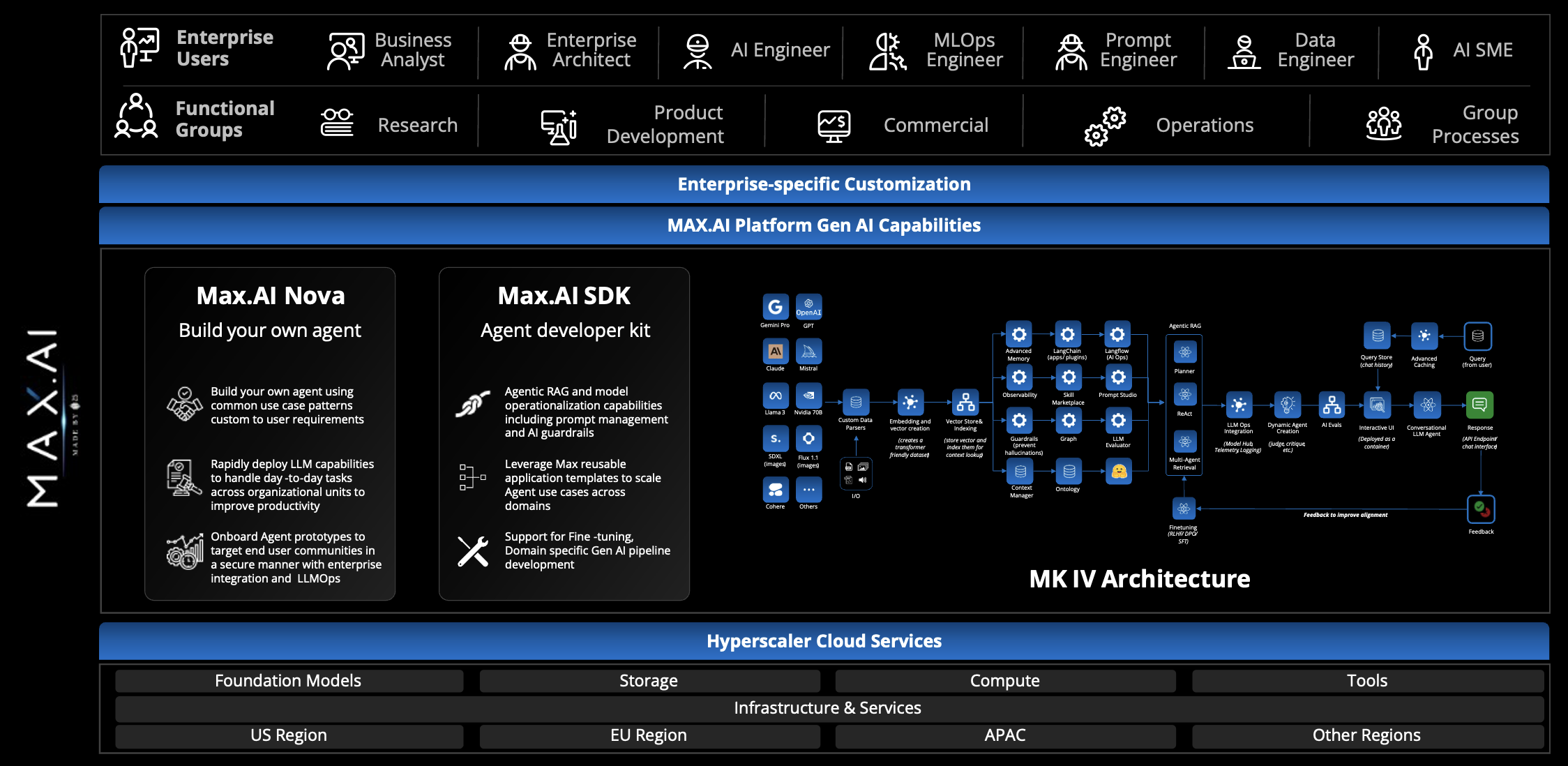Screen dimensions: 1568x766
Task: Click the Mistral model icon
Action: (808, 352)
